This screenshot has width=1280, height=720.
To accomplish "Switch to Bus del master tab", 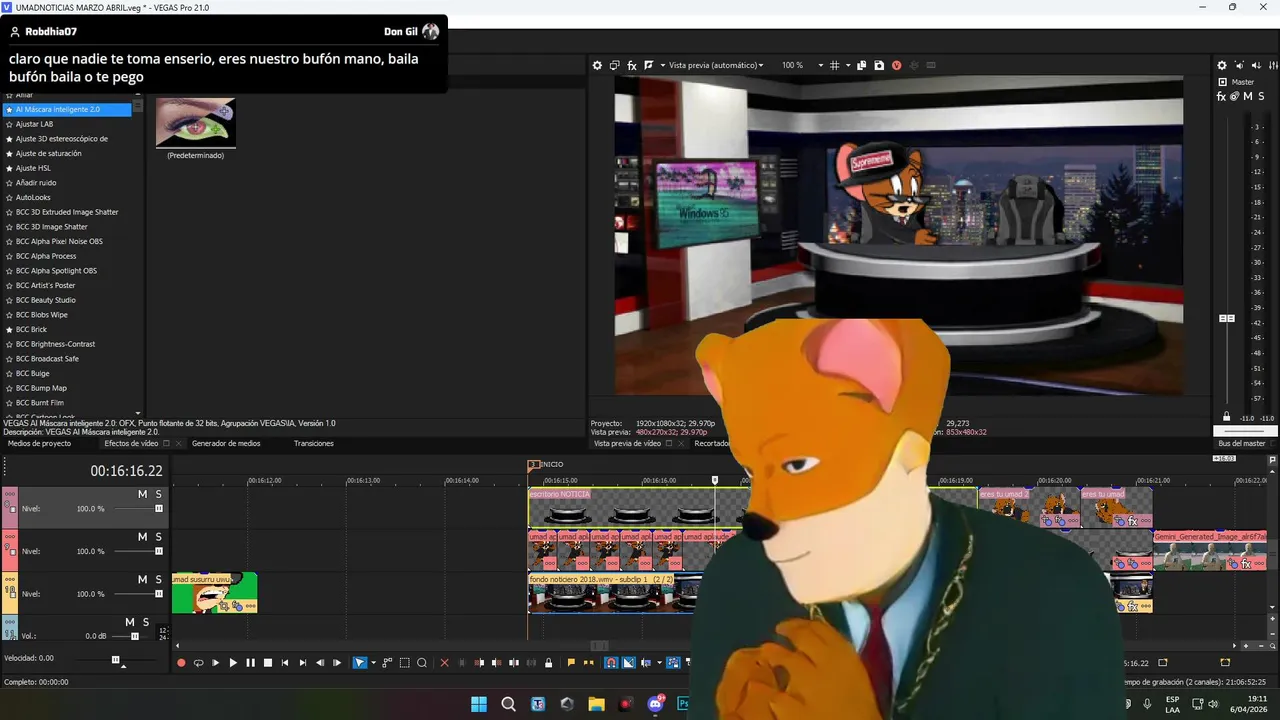I will click(x=1241, y=443).
